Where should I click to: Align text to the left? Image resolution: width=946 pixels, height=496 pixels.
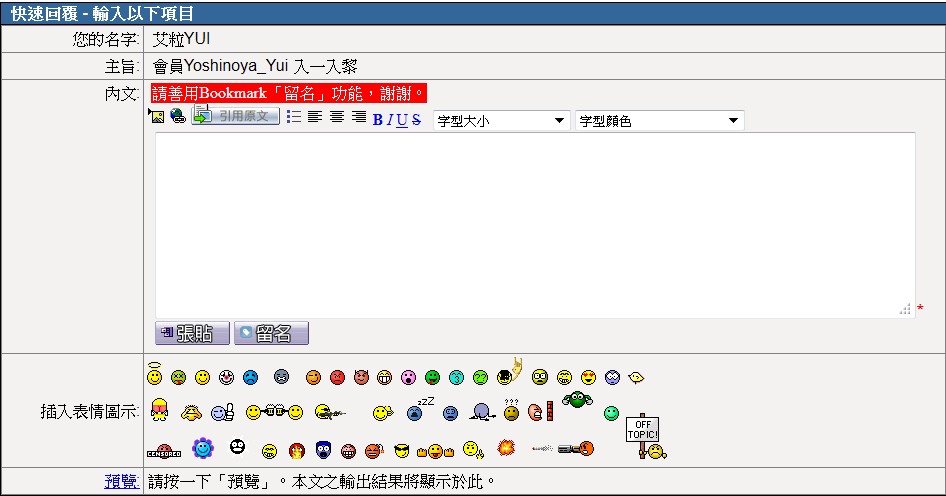315,118
